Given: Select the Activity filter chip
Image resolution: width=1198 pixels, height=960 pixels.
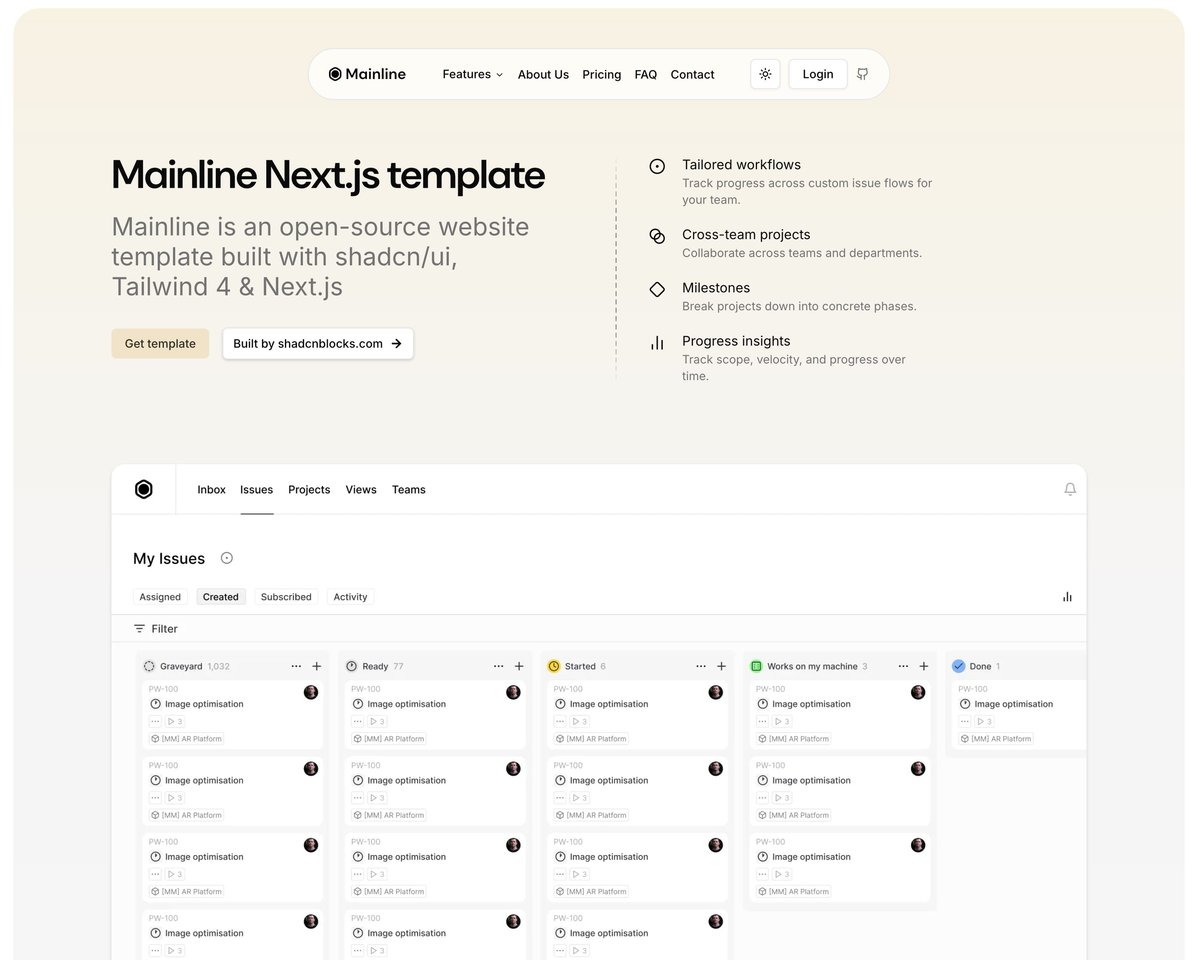Looking at the screenshot, I should [351, 597].
